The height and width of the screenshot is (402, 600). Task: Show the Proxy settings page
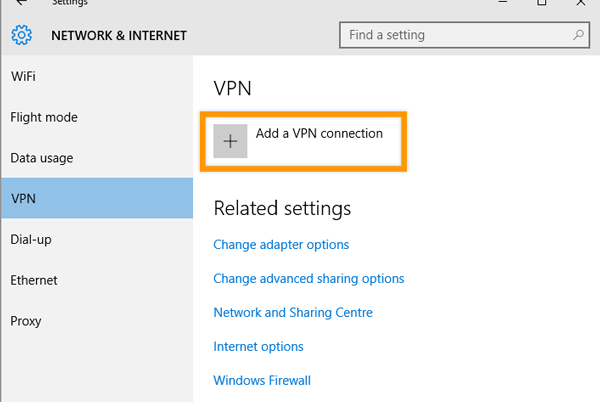click(26, 321)
